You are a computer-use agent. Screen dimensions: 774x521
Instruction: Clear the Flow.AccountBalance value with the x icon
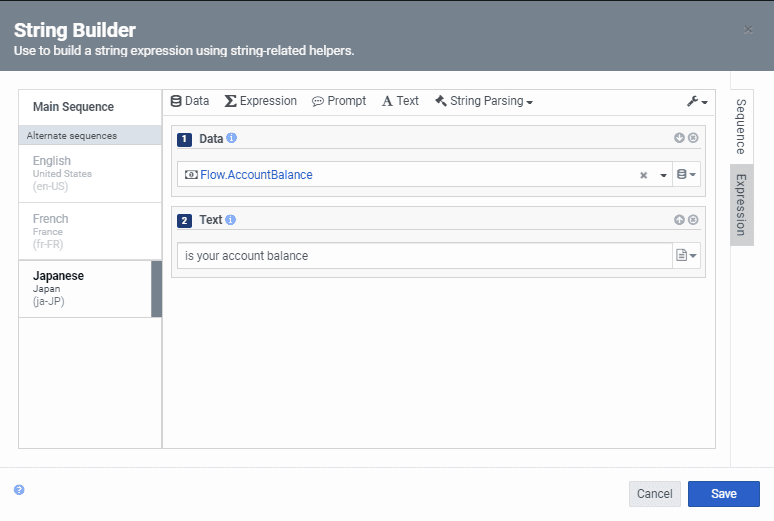(x=644, y=175)
